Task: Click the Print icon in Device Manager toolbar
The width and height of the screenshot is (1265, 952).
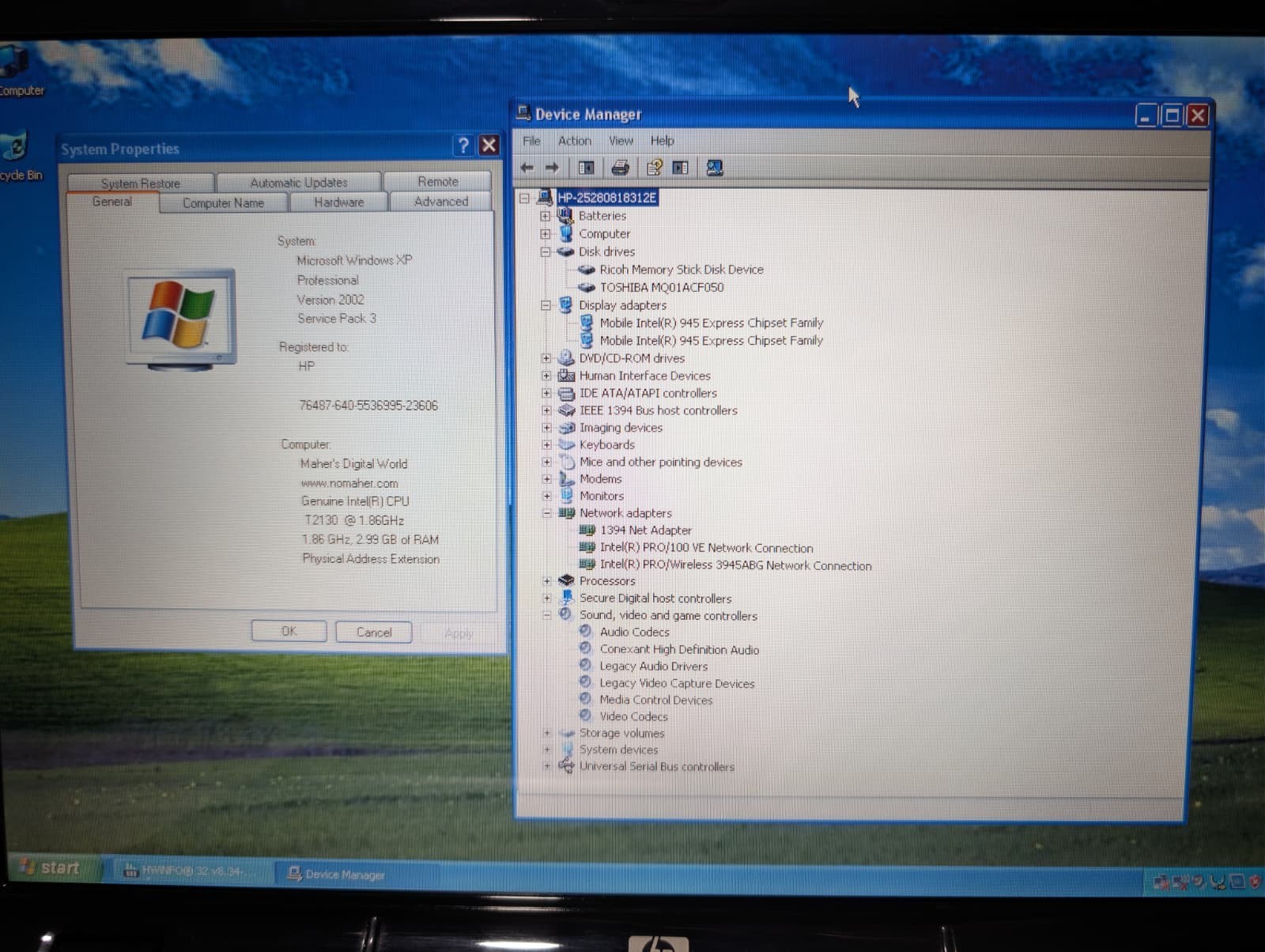Action: coord(621,168)
